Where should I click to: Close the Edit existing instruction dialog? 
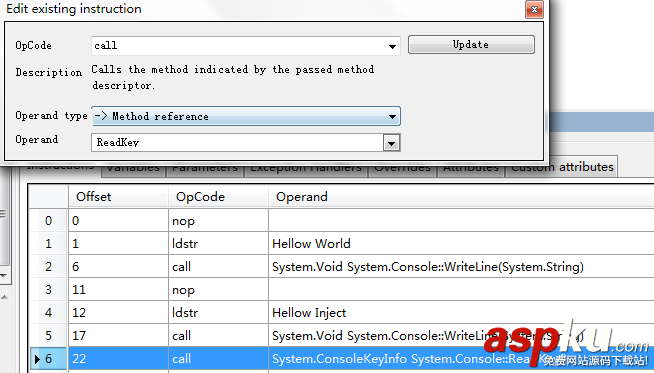(x=534, y=10)
